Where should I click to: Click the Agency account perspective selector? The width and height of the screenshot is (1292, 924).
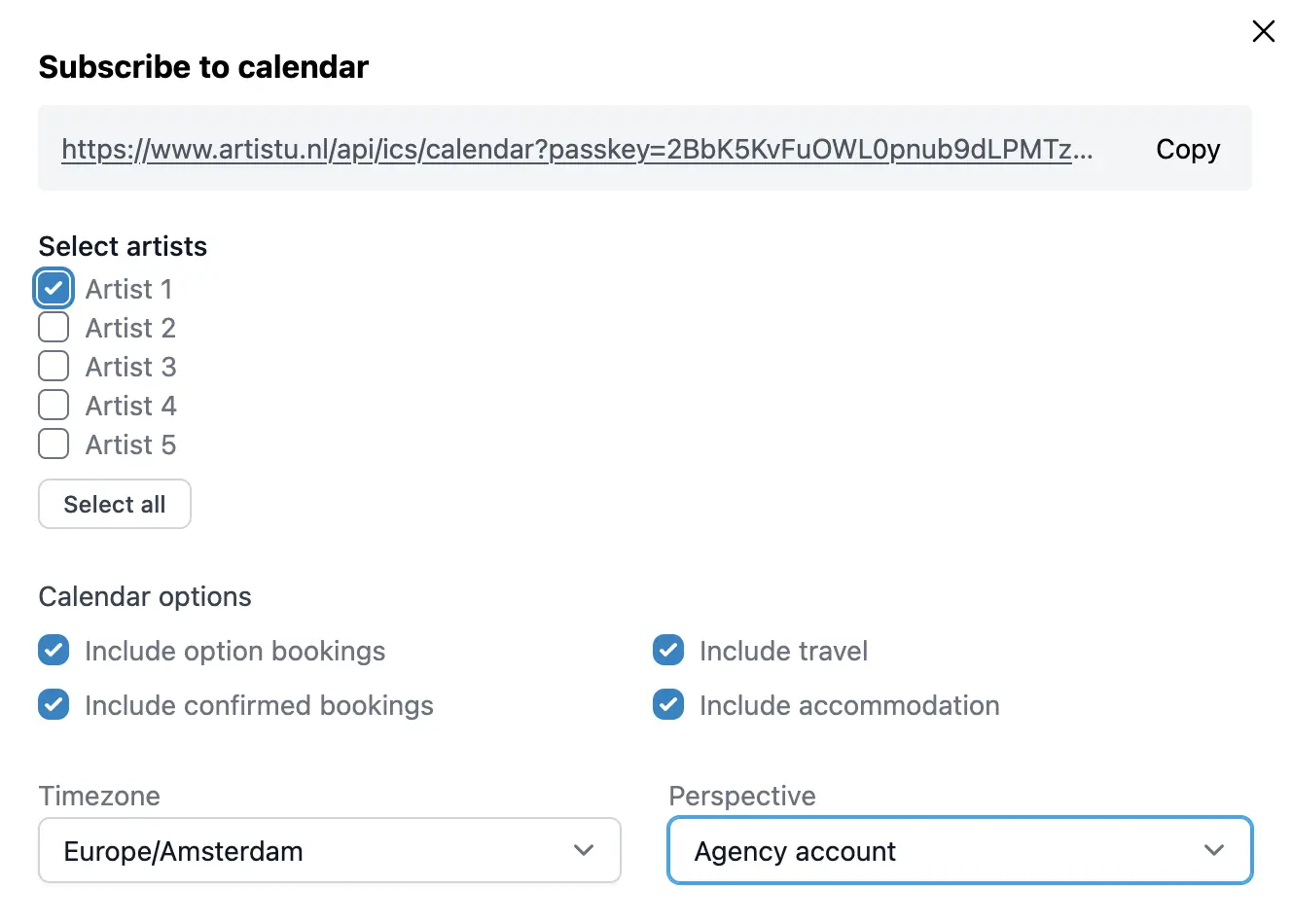(x=959, y=850)
